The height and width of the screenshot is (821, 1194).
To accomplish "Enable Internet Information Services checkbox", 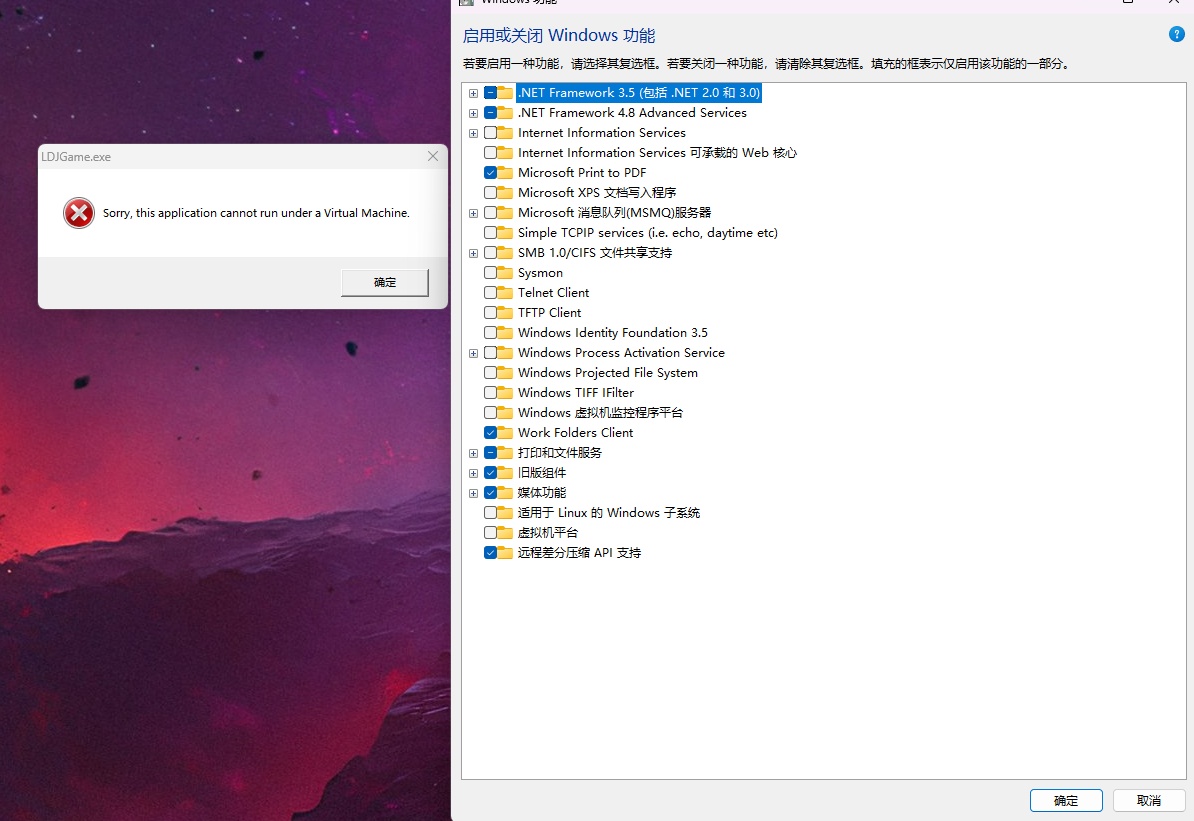I will [490, 133].
